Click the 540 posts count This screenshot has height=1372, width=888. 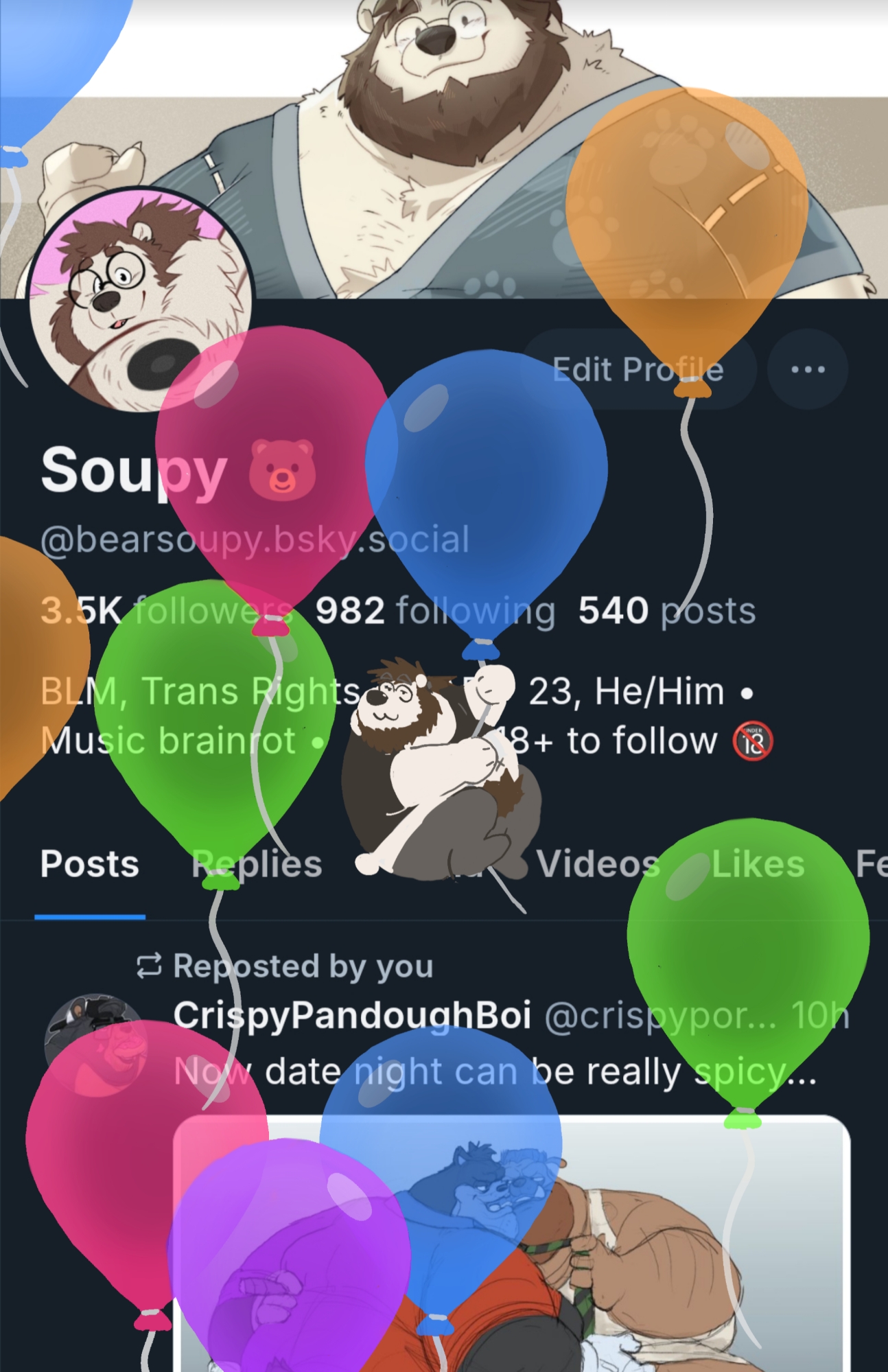pyautogui.click(x=667, y=610)
